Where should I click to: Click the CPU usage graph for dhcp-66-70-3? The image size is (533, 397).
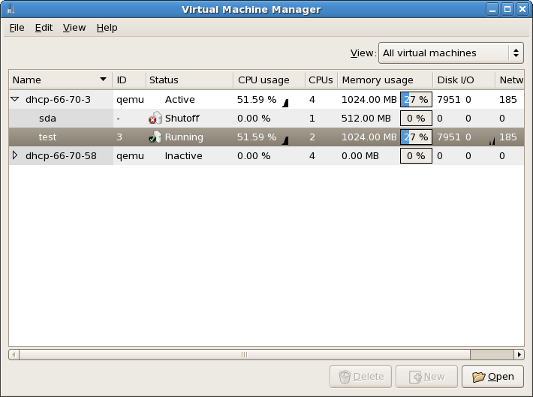[x=285, y=102]
